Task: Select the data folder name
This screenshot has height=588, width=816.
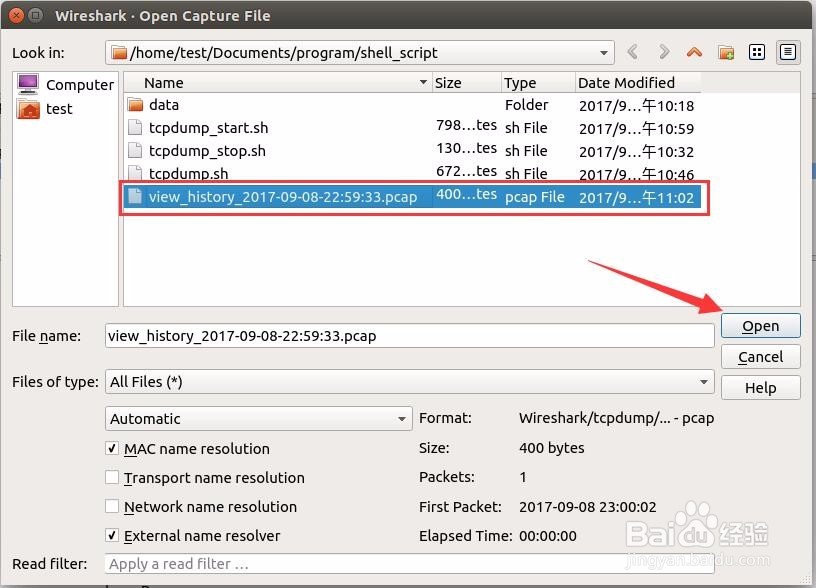Action: 163,105
